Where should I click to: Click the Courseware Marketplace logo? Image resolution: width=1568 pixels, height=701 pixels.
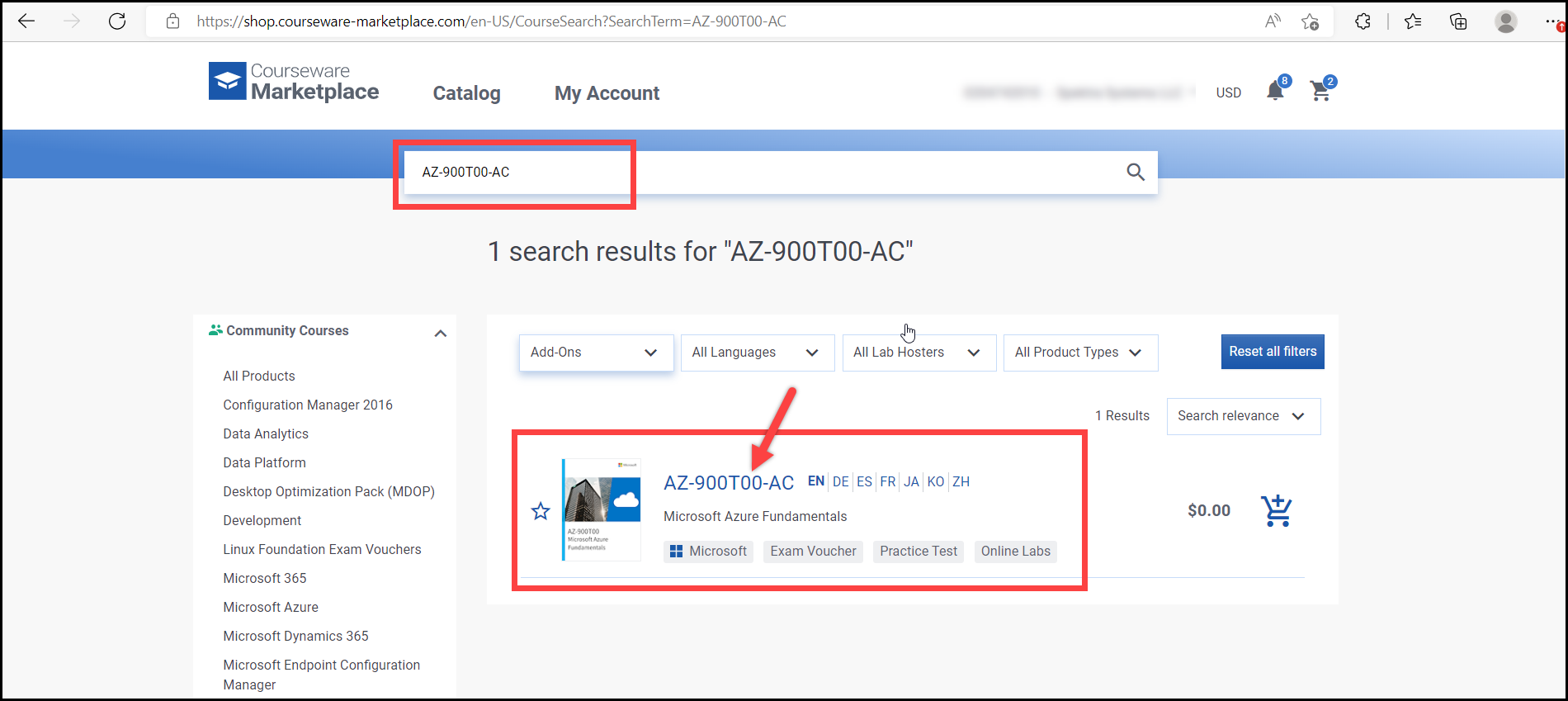click(x=294, y=82)
